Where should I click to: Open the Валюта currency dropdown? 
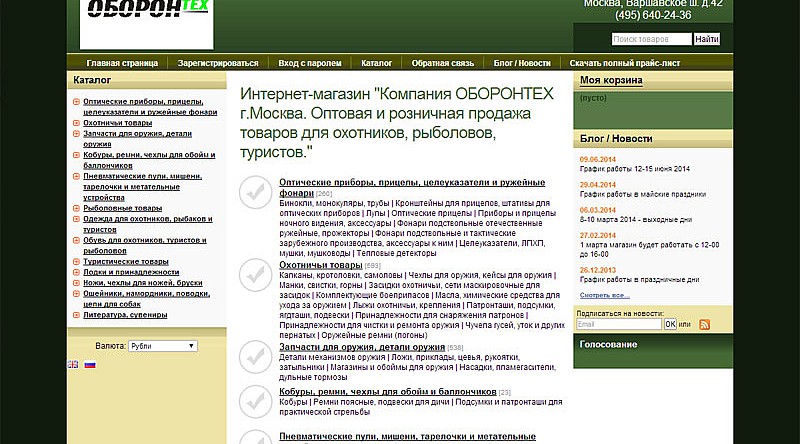point(163,346)
